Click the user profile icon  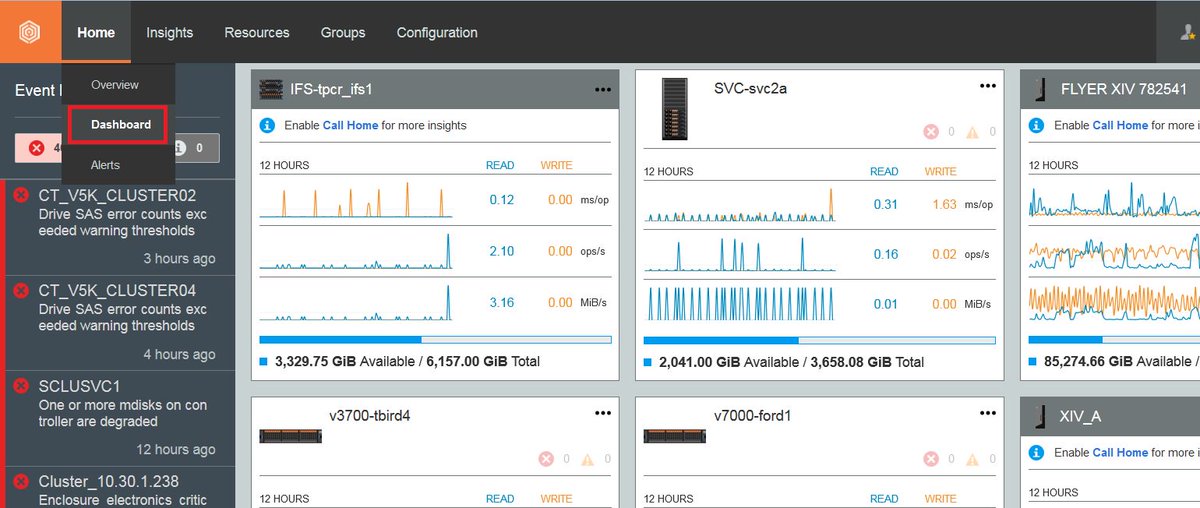click(1188, 32)
